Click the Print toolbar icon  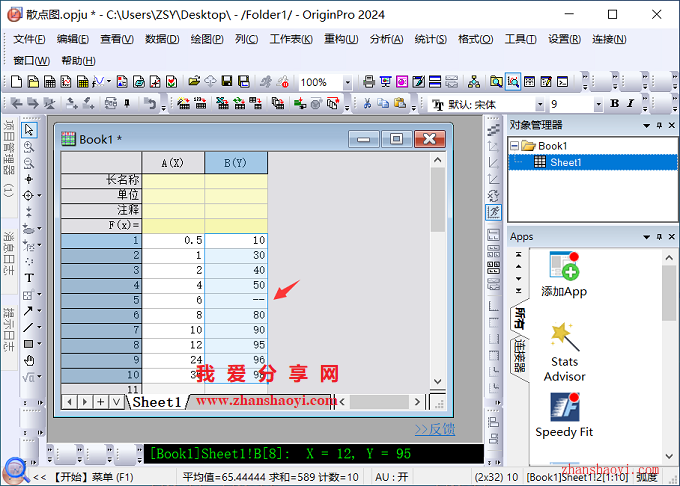[369, 82]
